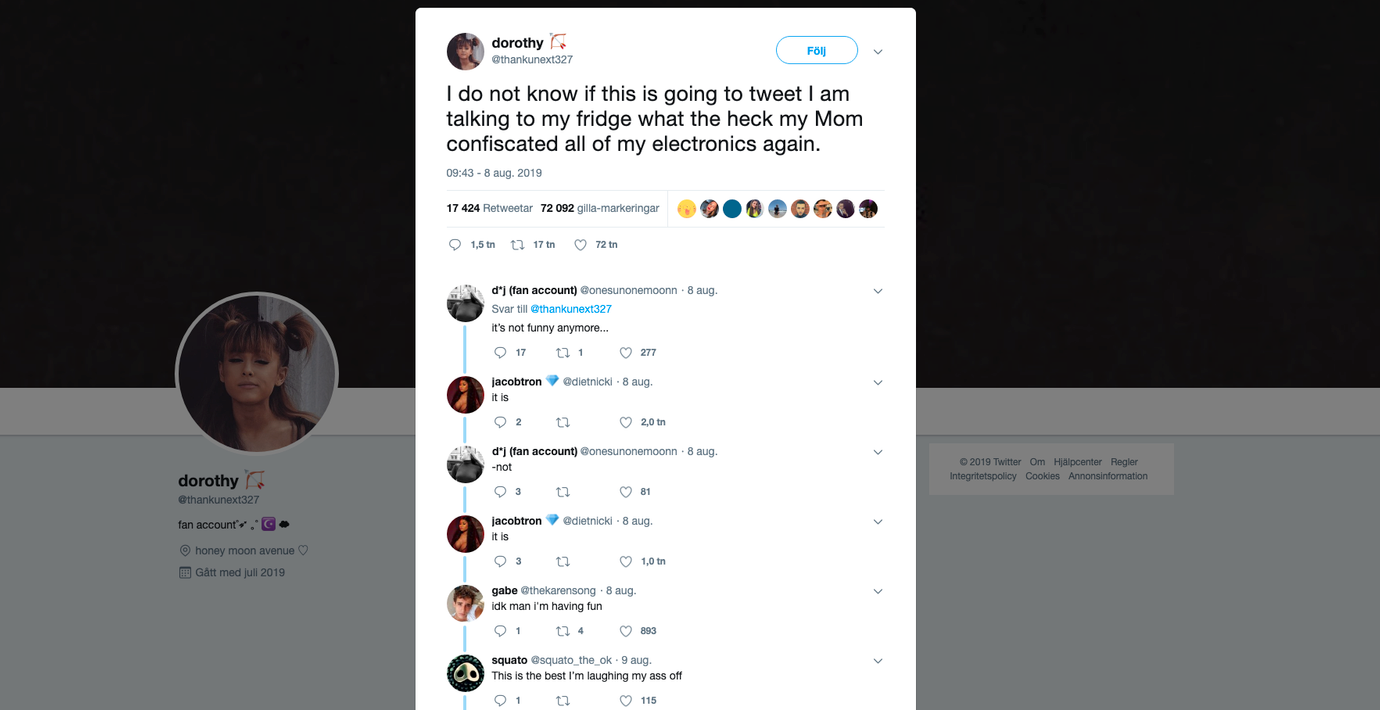Retweet squato's "This is the best" reply
Screen dimensions: 1380x710
coord(563,701)
